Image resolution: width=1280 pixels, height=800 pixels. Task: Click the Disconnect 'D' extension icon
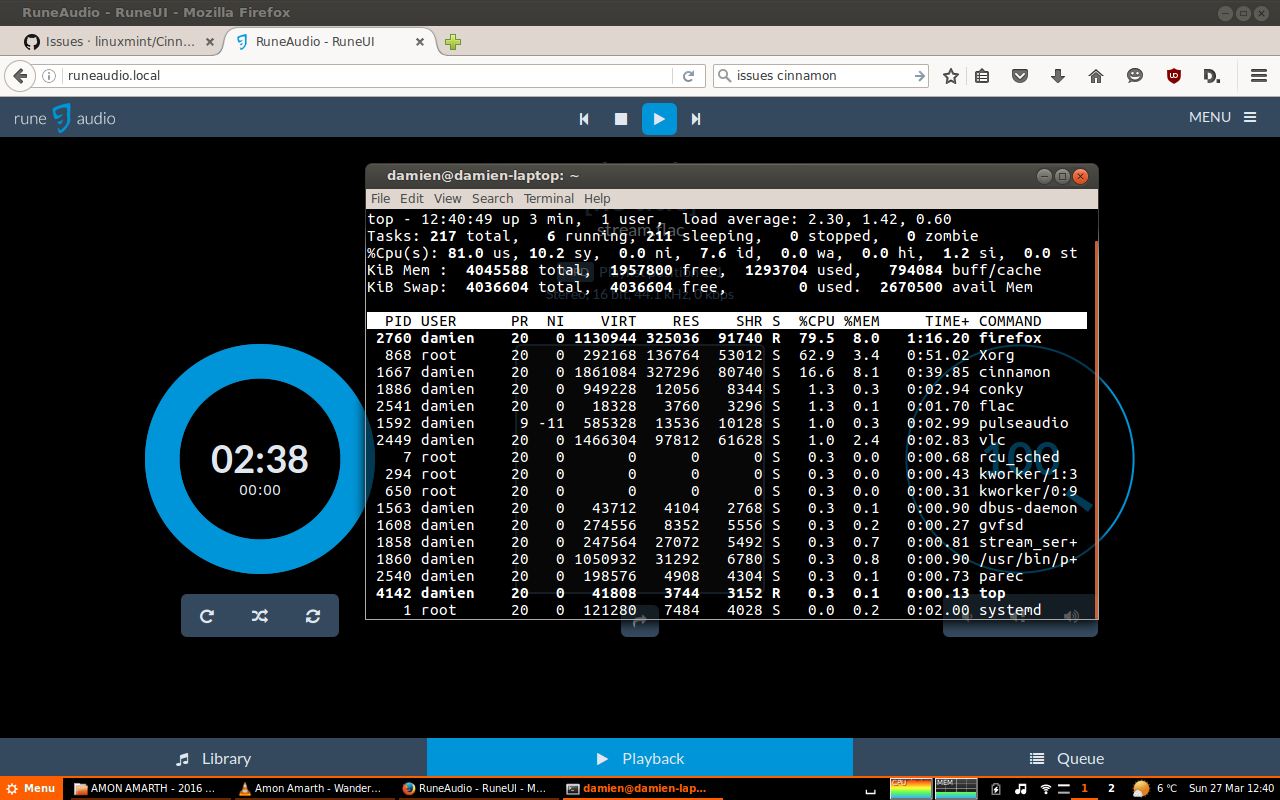(1212, 76)
